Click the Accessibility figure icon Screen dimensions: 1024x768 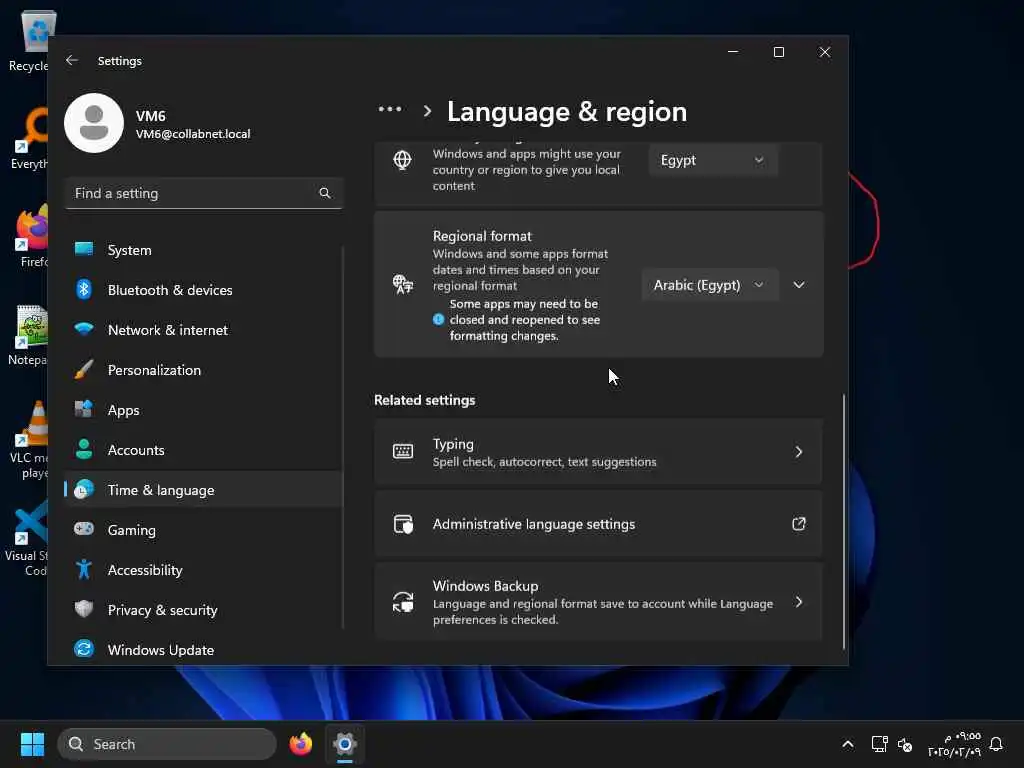tap(84, 569)
